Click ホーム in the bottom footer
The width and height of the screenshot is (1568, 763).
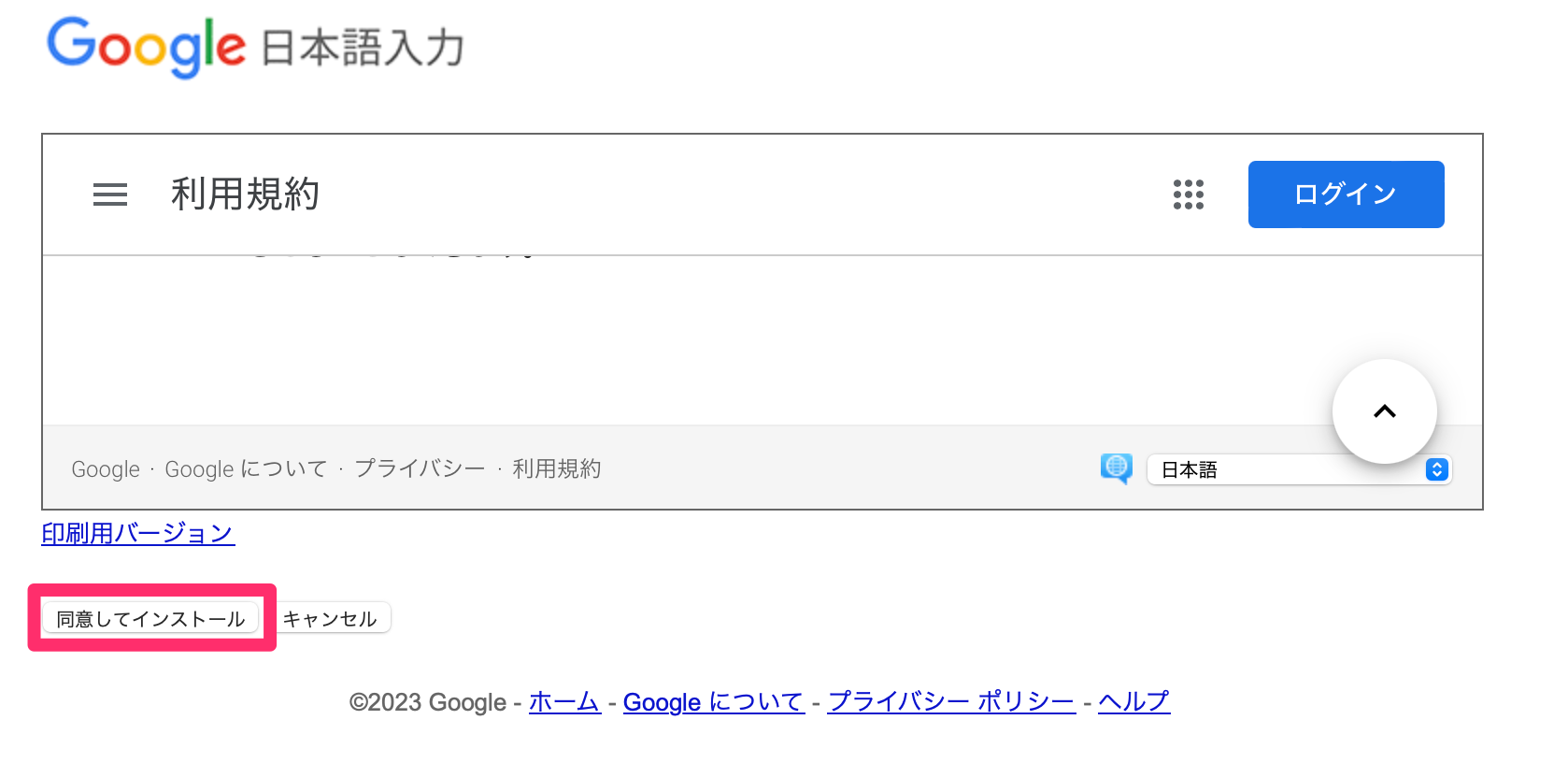564,701
